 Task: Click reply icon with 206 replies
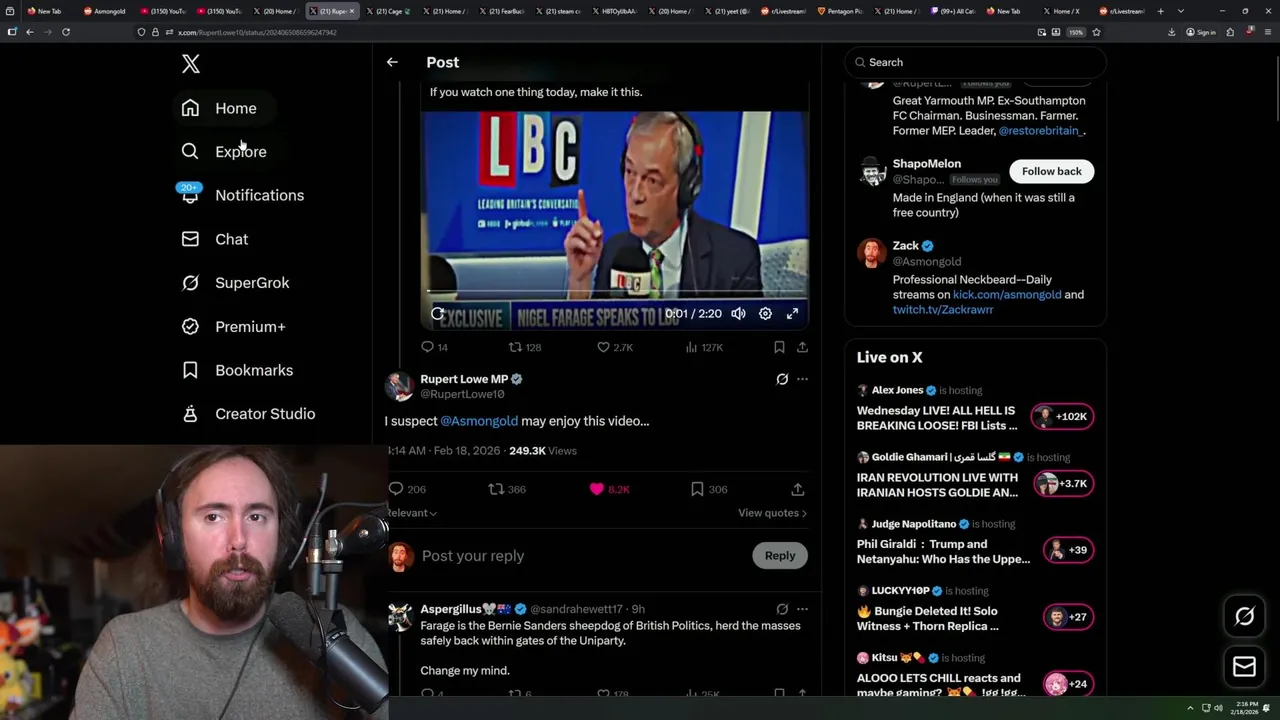tap(396, 489)
